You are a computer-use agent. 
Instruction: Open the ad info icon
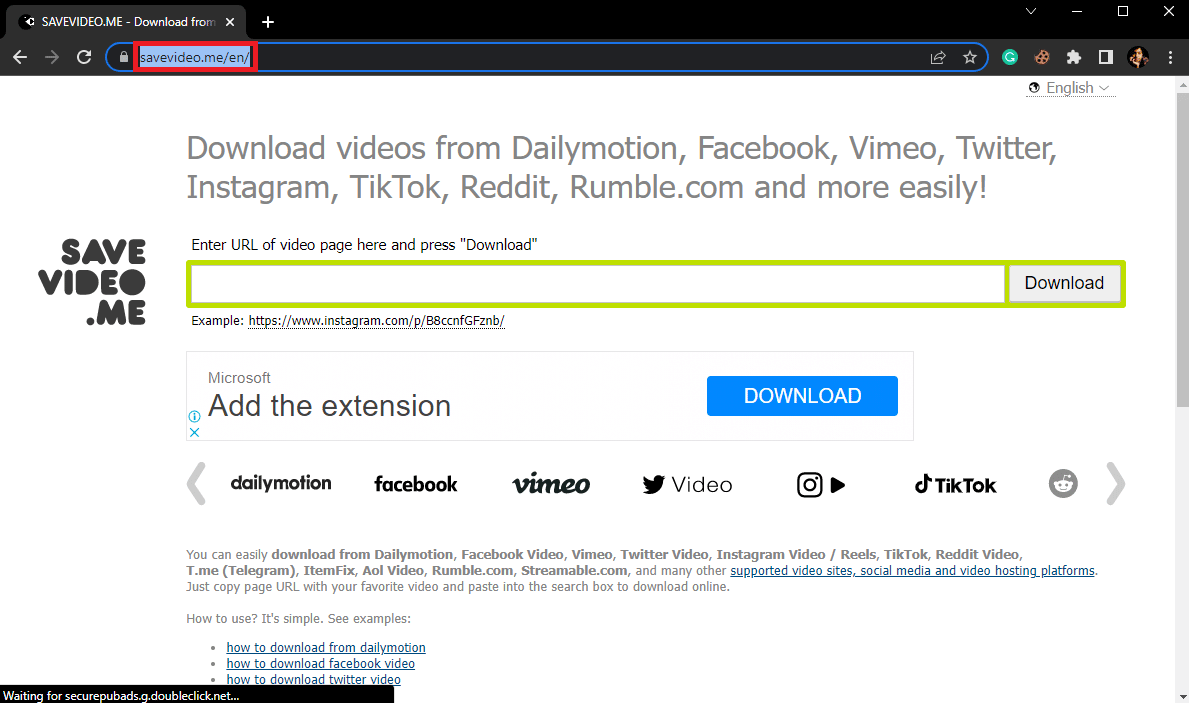[194, 416]
